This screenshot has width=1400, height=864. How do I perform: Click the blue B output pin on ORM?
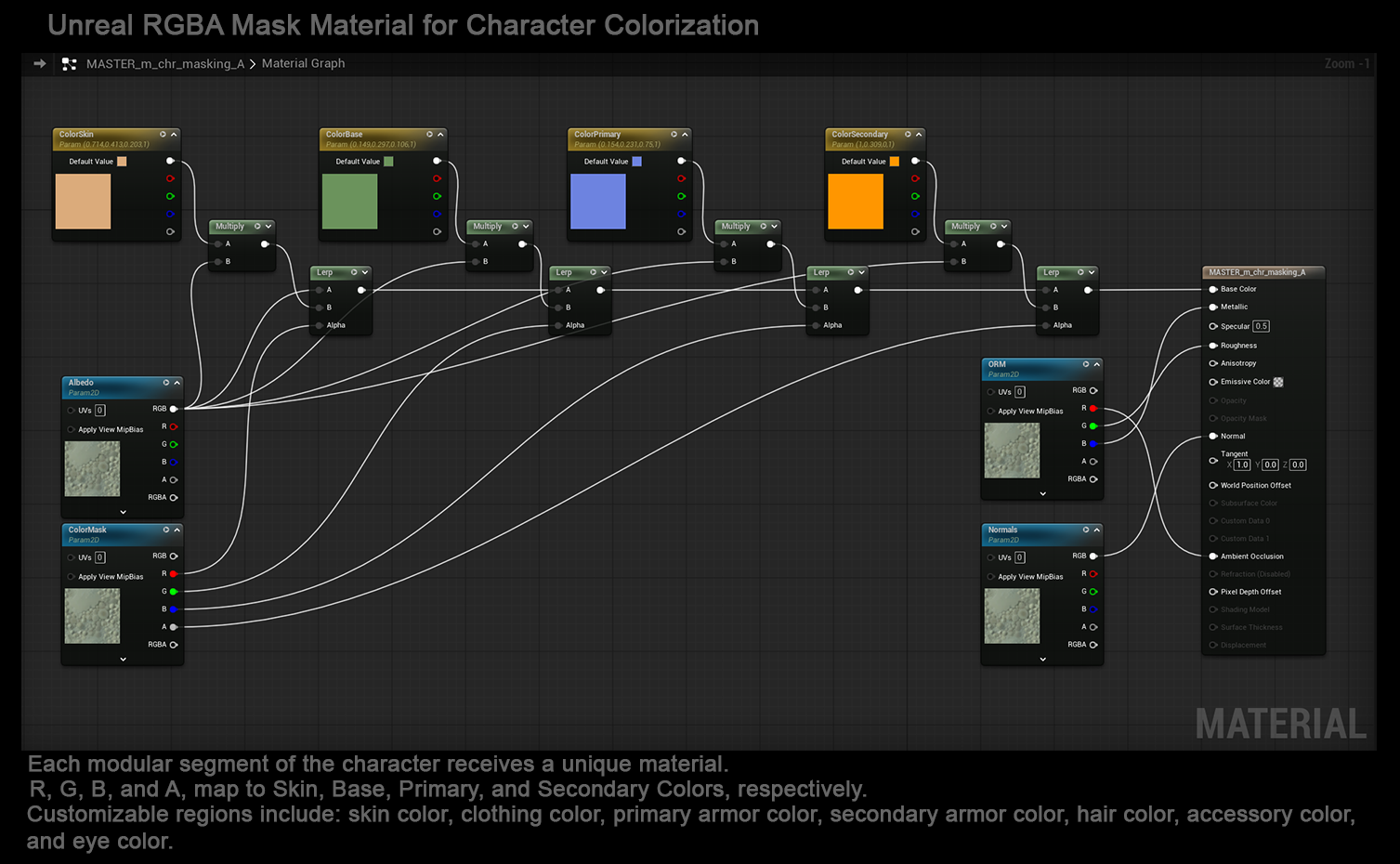1093,444
